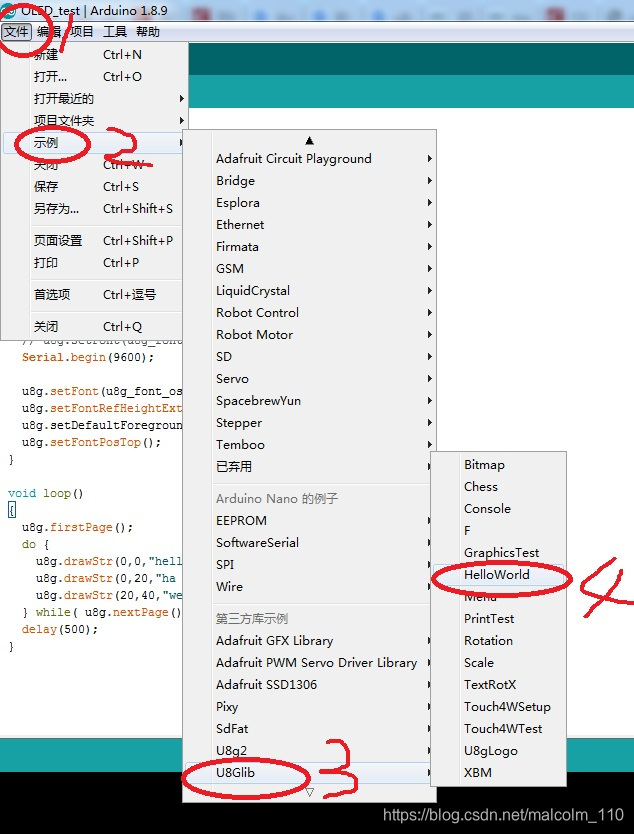
Task: Select 保存 menu entry
Action: pos(93,187)
